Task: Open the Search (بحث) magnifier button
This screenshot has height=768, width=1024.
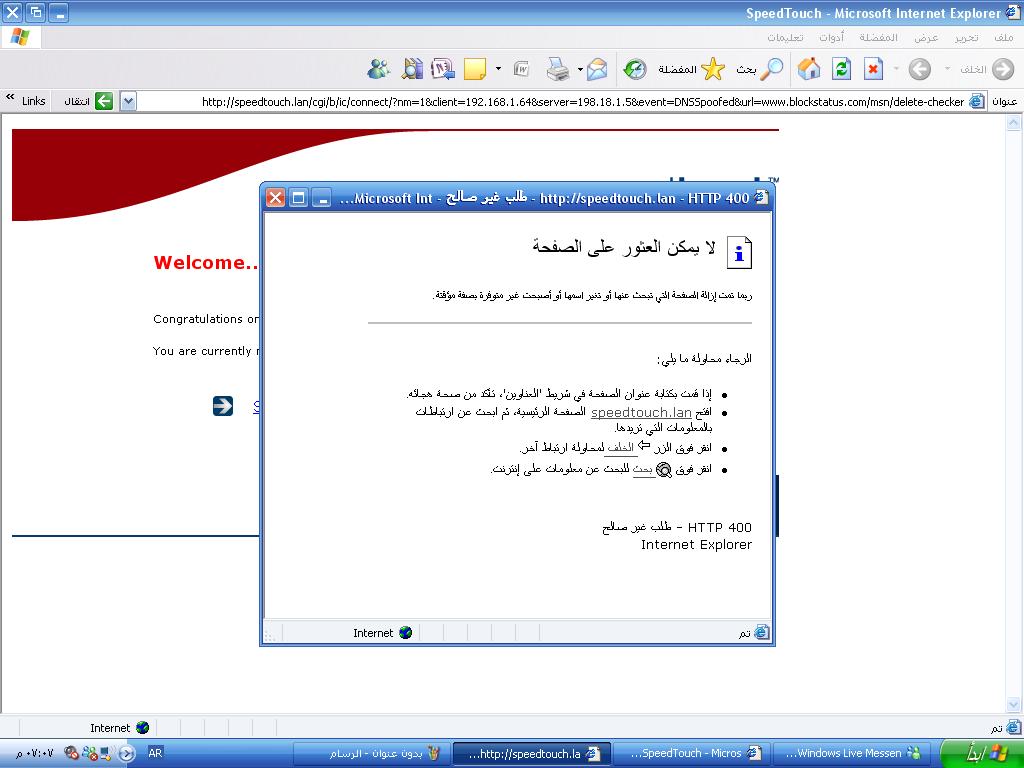Action: coord(760,69)
